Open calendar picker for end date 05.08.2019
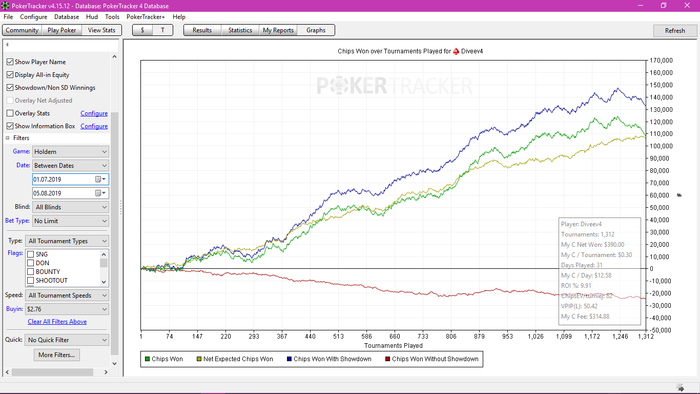Screen dimensions: 700x394 [100, 193]
